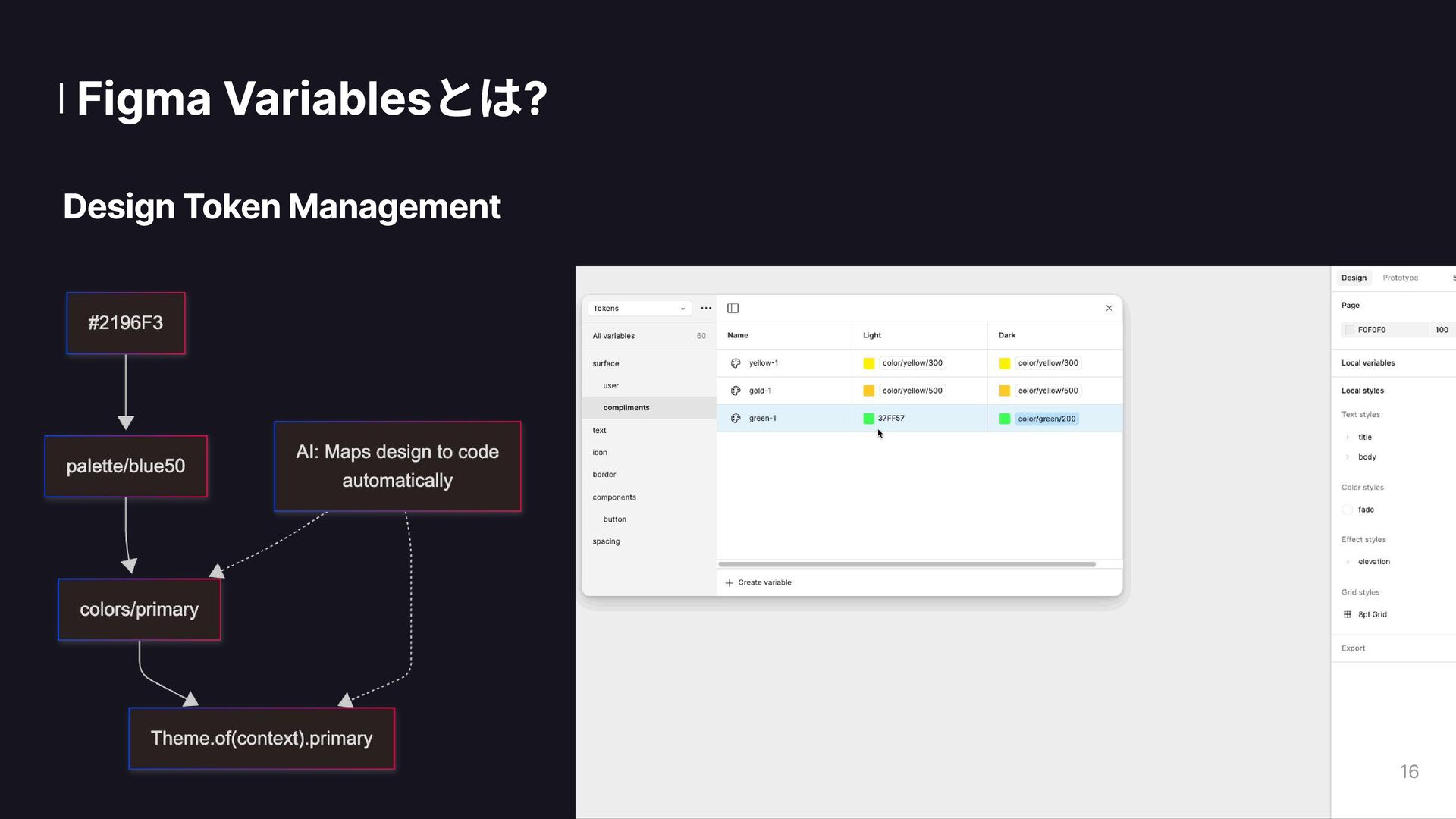Switch to the Prototype tab
The width and height of the screenshot is (1456, 819).
coord(1400,278)
